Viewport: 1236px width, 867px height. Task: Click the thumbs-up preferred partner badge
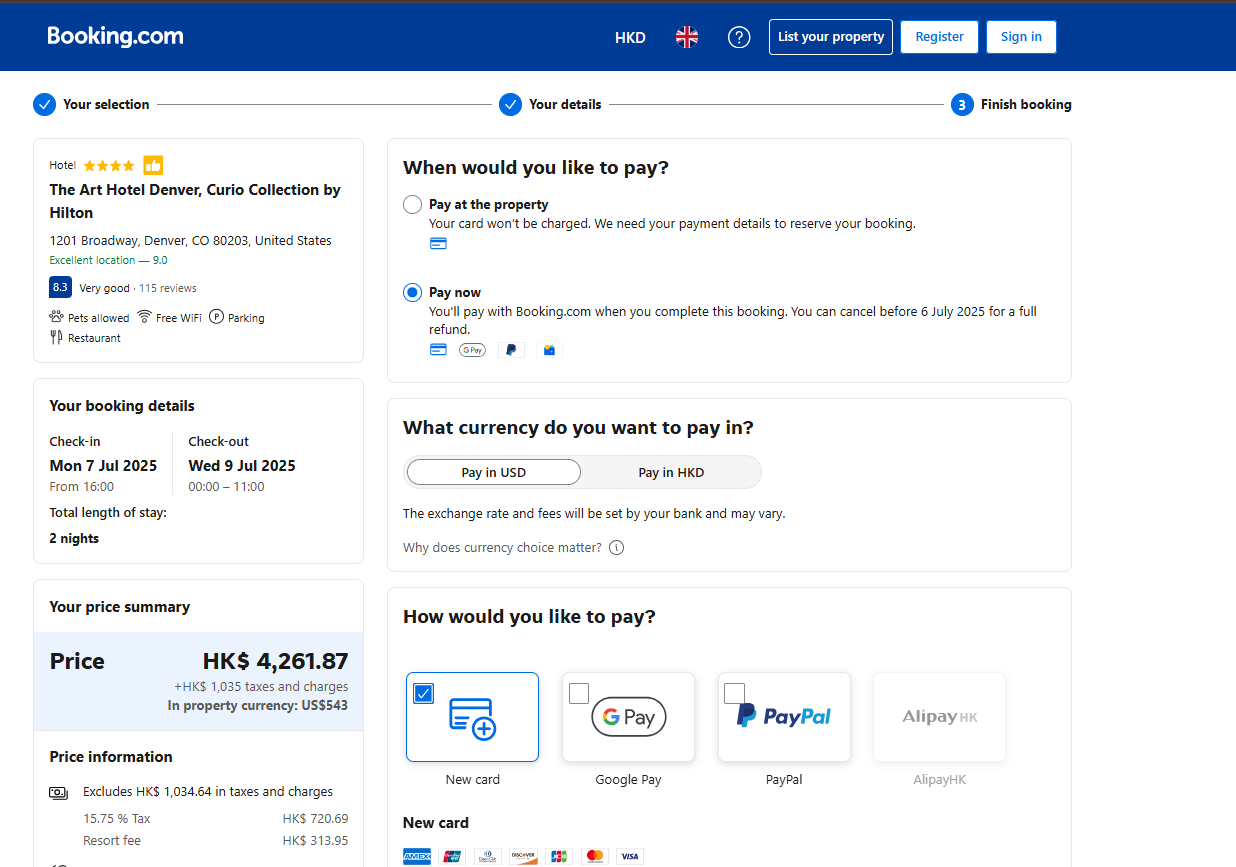pos(153,165)
